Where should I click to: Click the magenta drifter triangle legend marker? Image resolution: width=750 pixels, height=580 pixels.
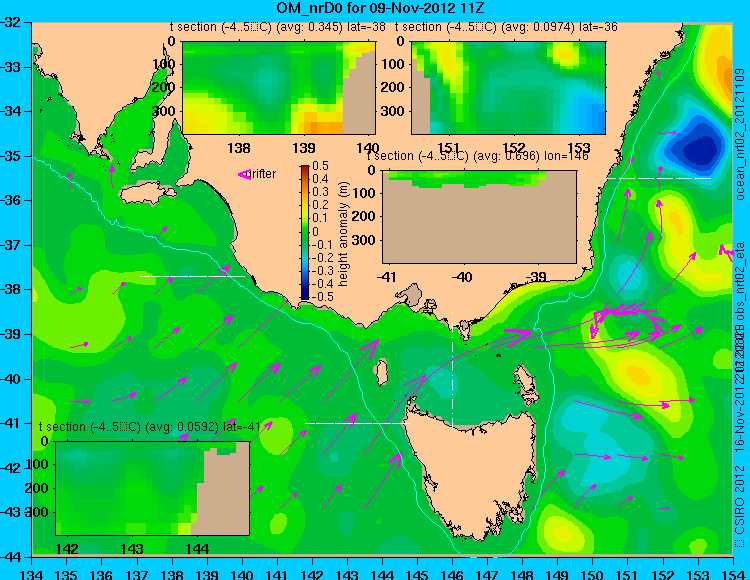(x=244, y=175)
